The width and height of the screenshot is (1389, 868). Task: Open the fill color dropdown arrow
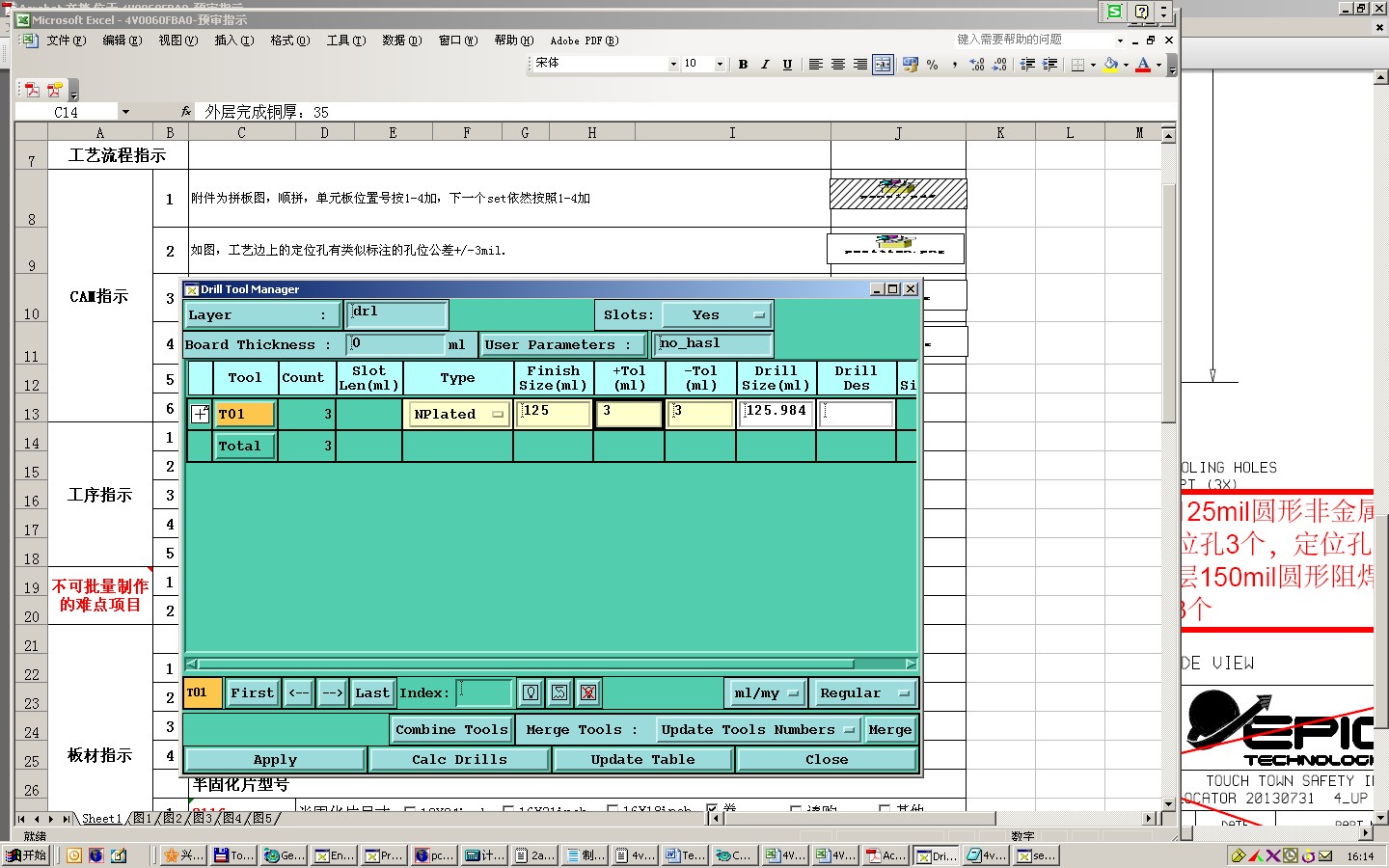point(1126,65)
